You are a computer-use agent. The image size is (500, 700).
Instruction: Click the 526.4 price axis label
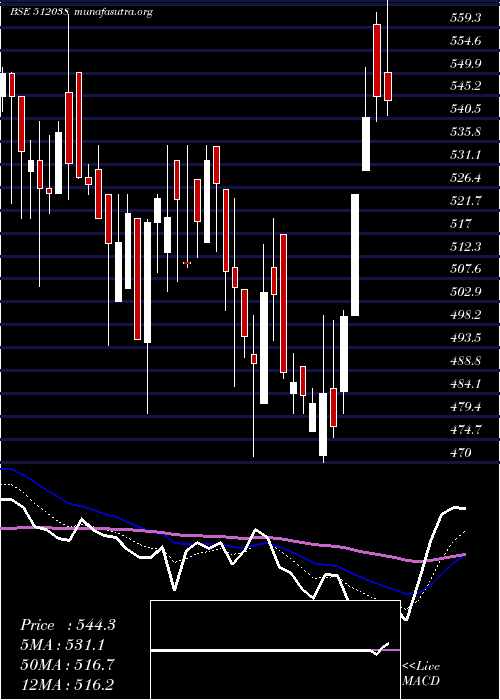point(465,178)
